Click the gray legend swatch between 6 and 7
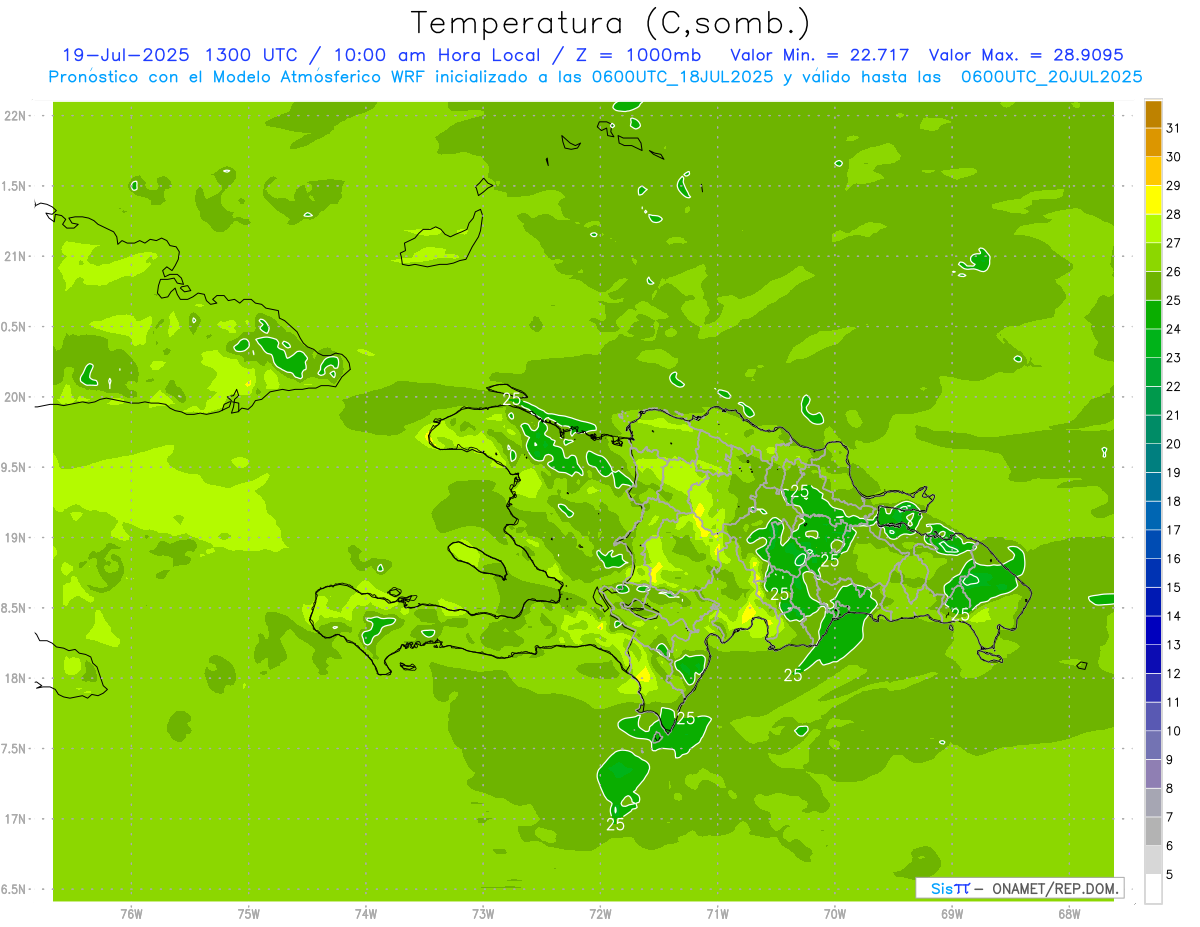Viewport: 1200px width, 927px height. pos(1153,832)
